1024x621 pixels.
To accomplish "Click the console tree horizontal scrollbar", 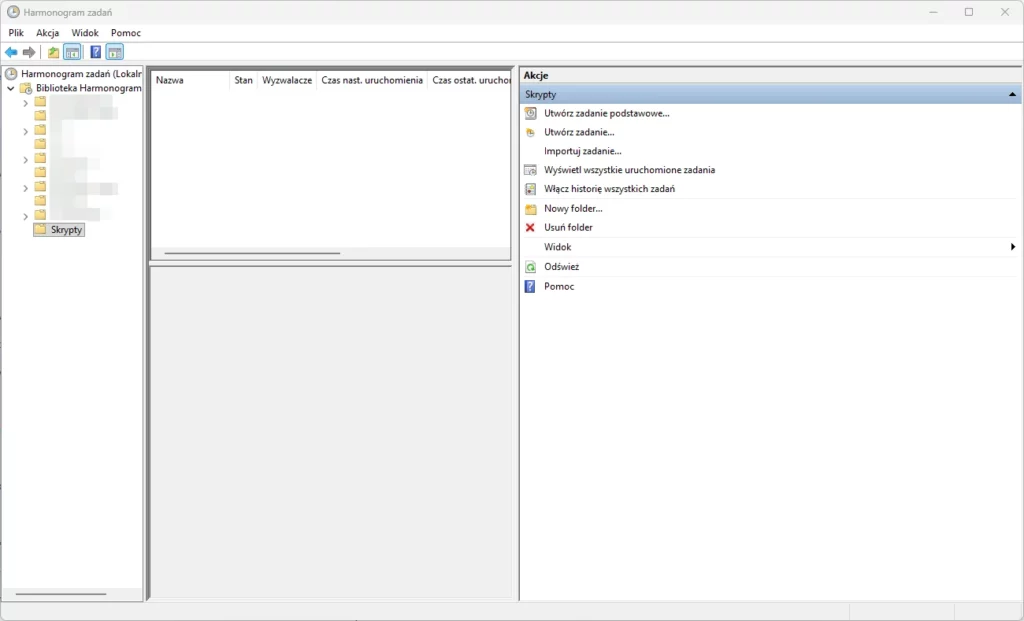I will tap(61, 594).
